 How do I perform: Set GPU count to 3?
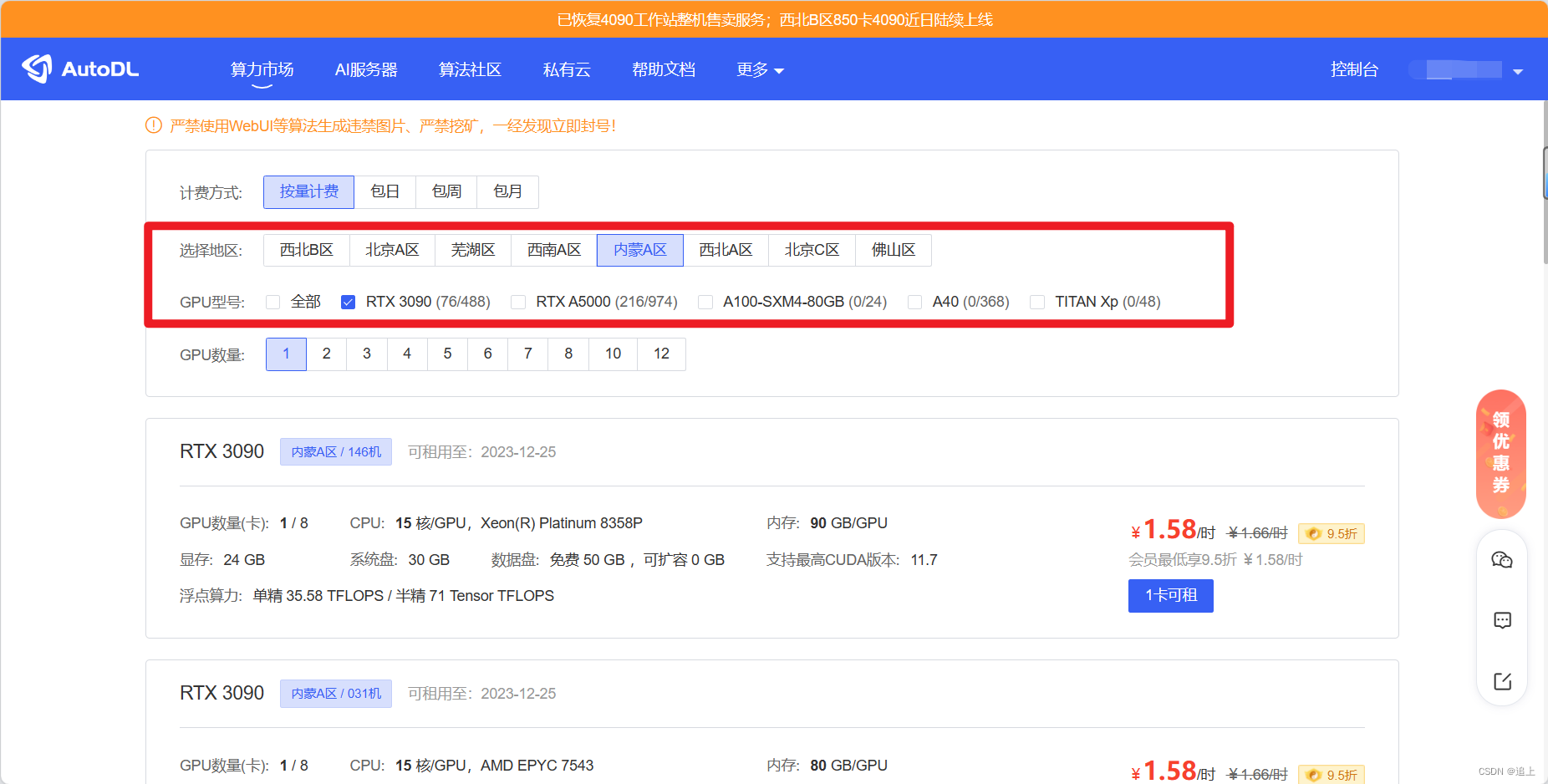coord(367,354)
